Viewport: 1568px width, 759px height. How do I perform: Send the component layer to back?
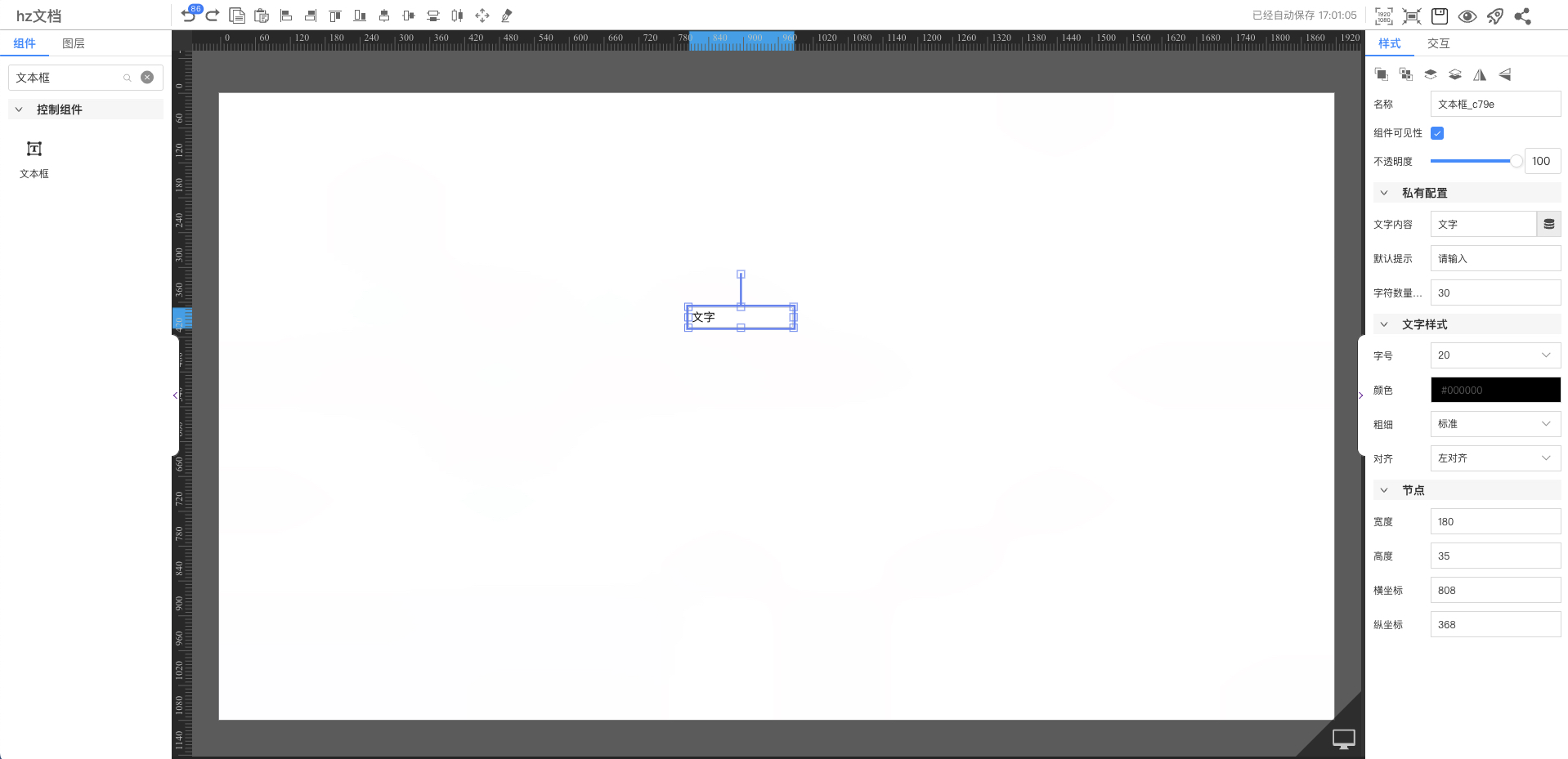point(1455,74)
